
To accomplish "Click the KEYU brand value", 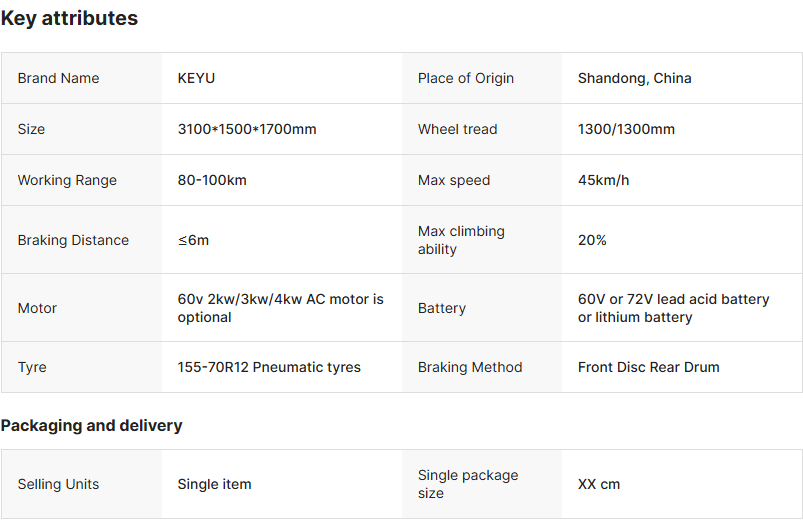I will [196, 78].
